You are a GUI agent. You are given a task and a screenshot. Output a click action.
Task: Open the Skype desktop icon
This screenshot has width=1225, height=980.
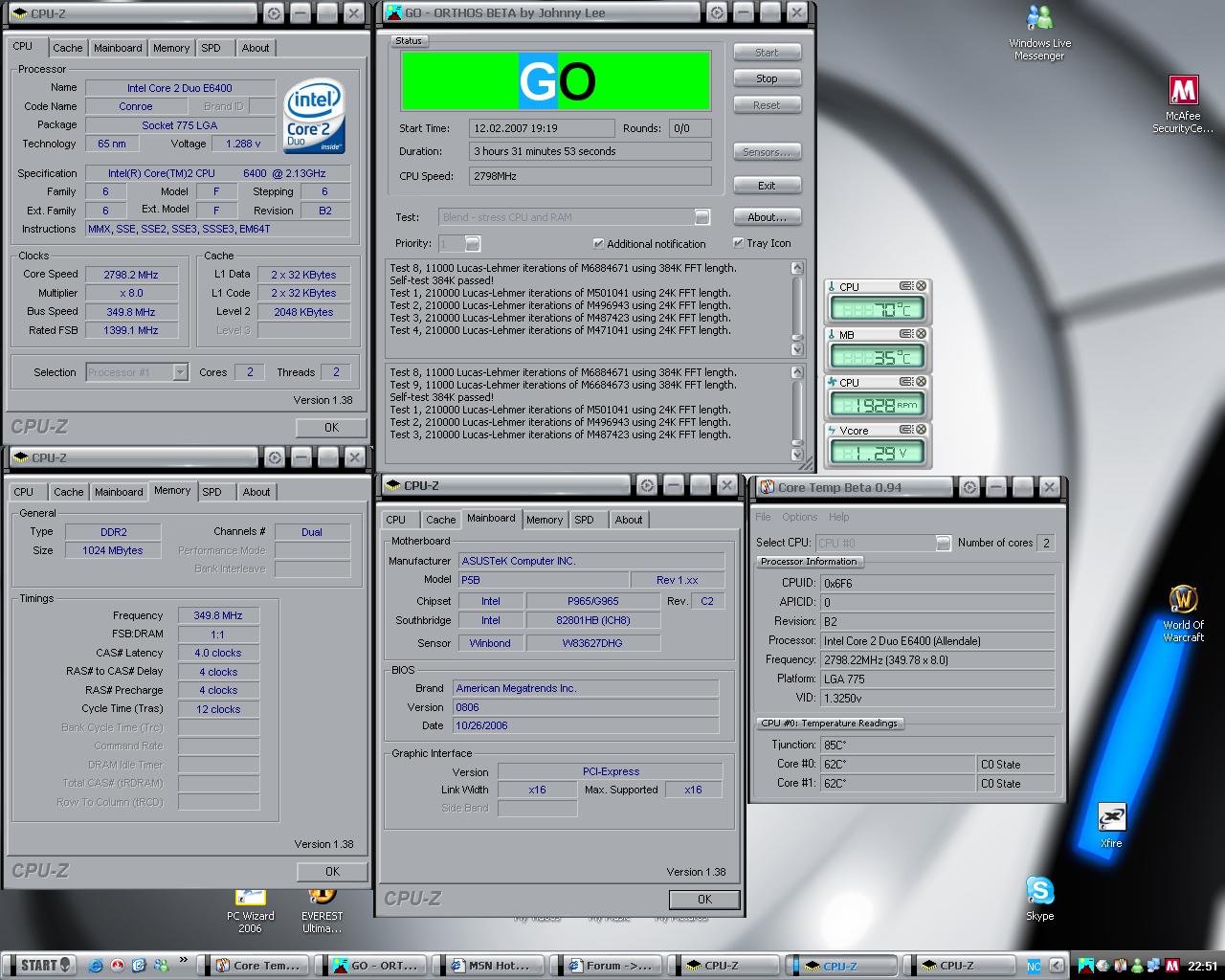1039,899
